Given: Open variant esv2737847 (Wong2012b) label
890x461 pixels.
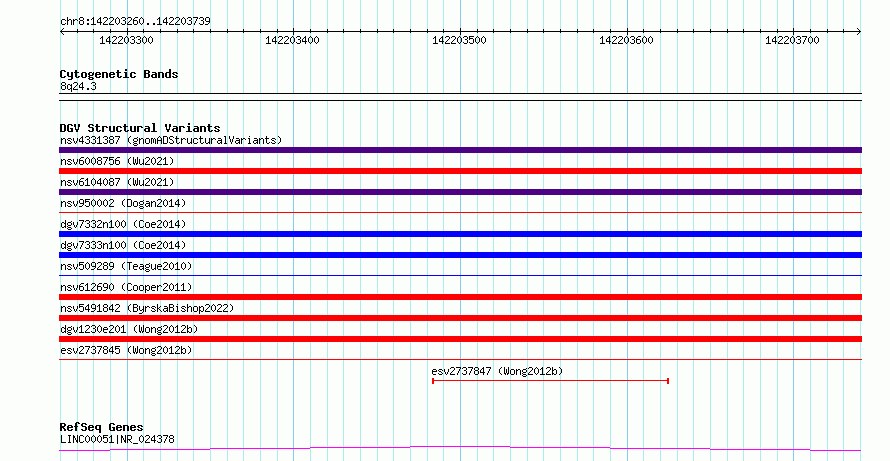Looking at the screenshot, I should pos(497,371).
